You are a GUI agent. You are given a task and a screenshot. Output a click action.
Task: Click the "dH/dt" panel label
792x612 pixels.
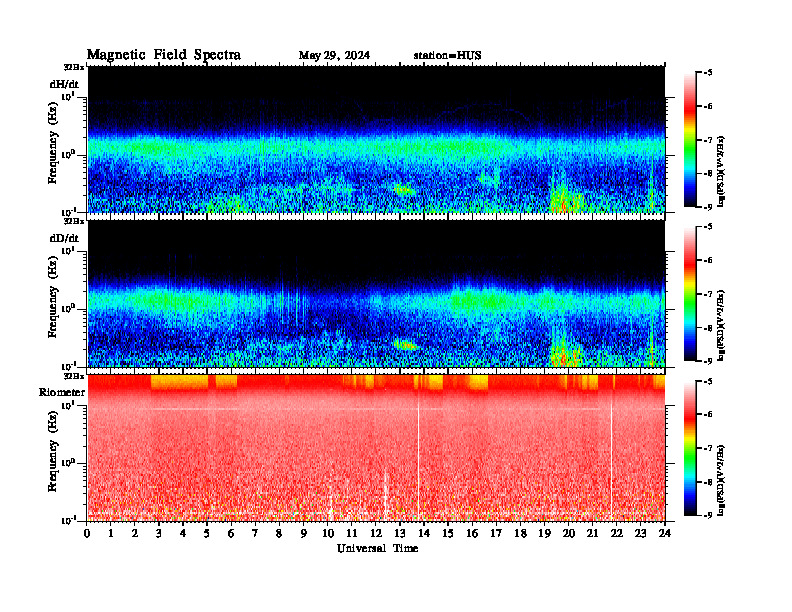coord(64,84)
